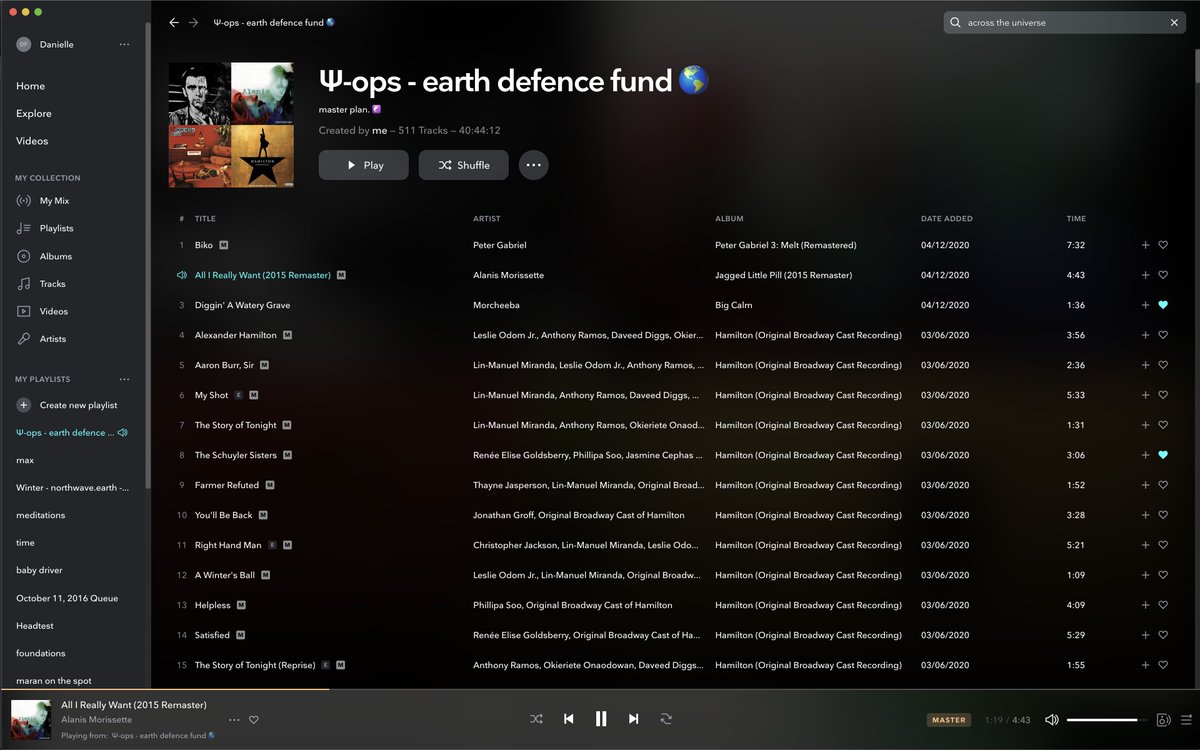Seek on the track progress bar
The image size is (1200, 750).
coord(600,689)
